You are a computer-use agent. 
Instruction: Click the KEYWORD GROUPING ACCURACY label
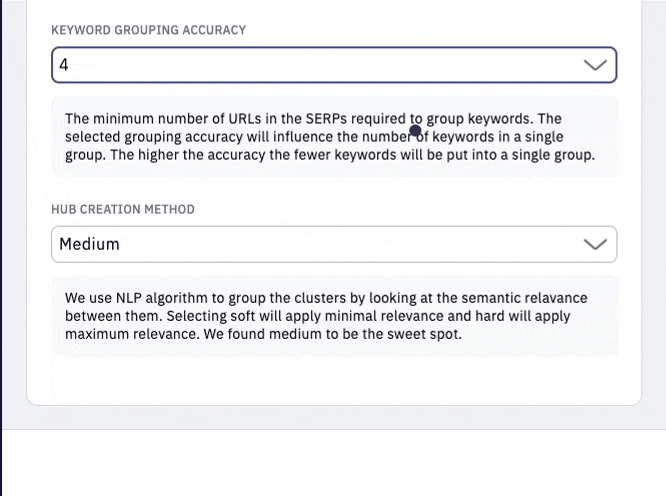click(149, 30)
